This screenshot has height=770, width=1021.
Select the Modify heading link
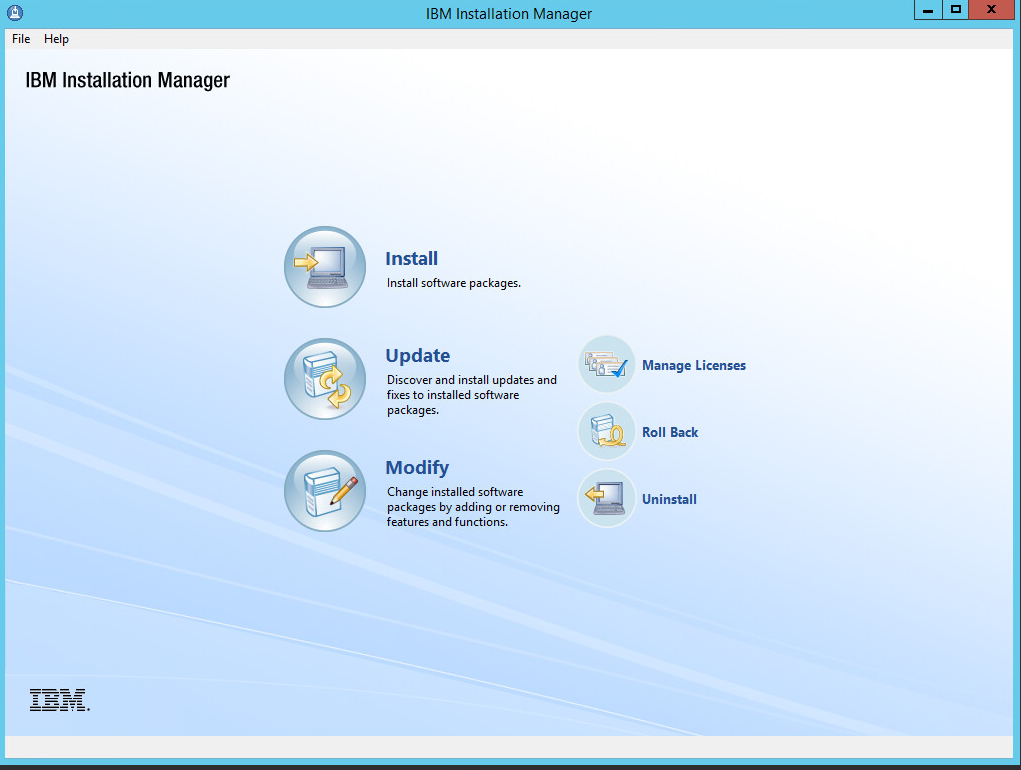coord(417,468)
